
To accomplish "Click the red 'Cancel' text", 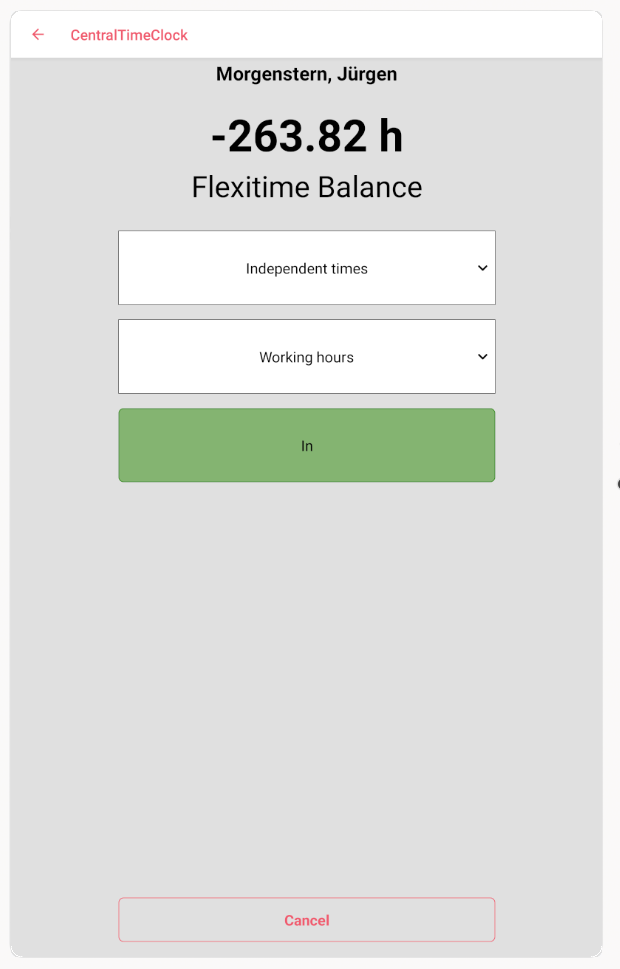I will tap(306, 920).
